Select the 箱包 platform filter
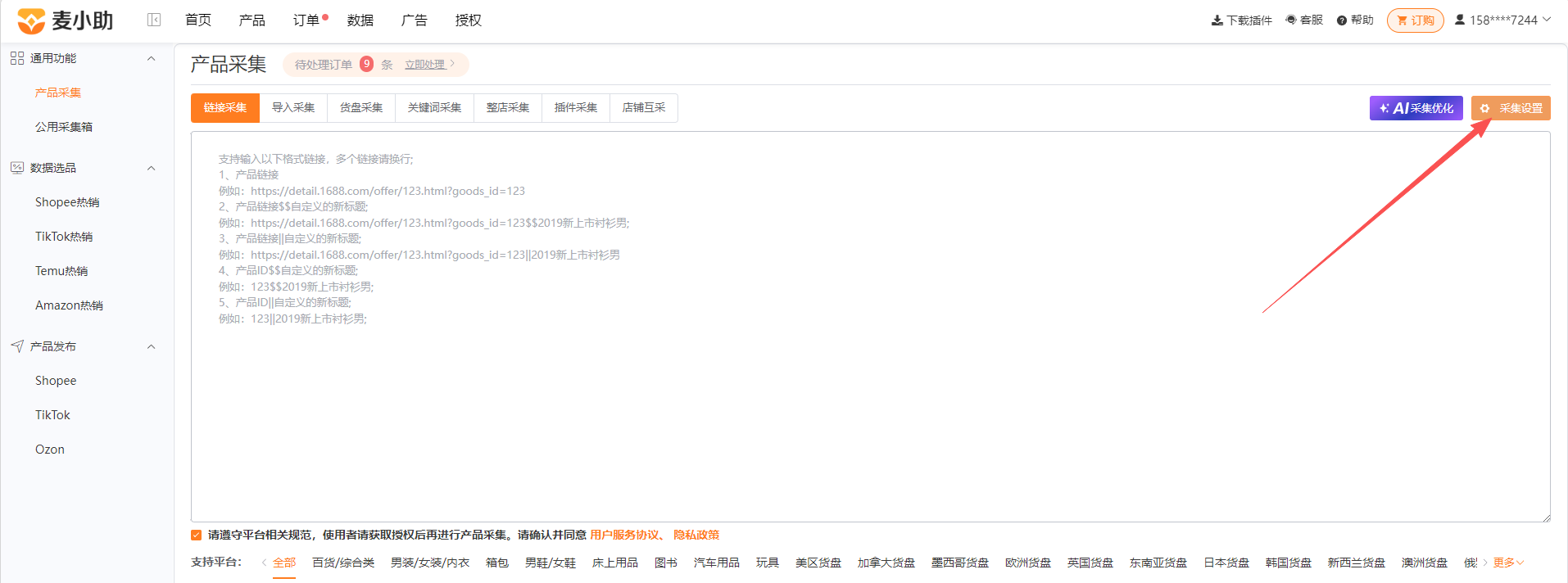 pos(497,563)
